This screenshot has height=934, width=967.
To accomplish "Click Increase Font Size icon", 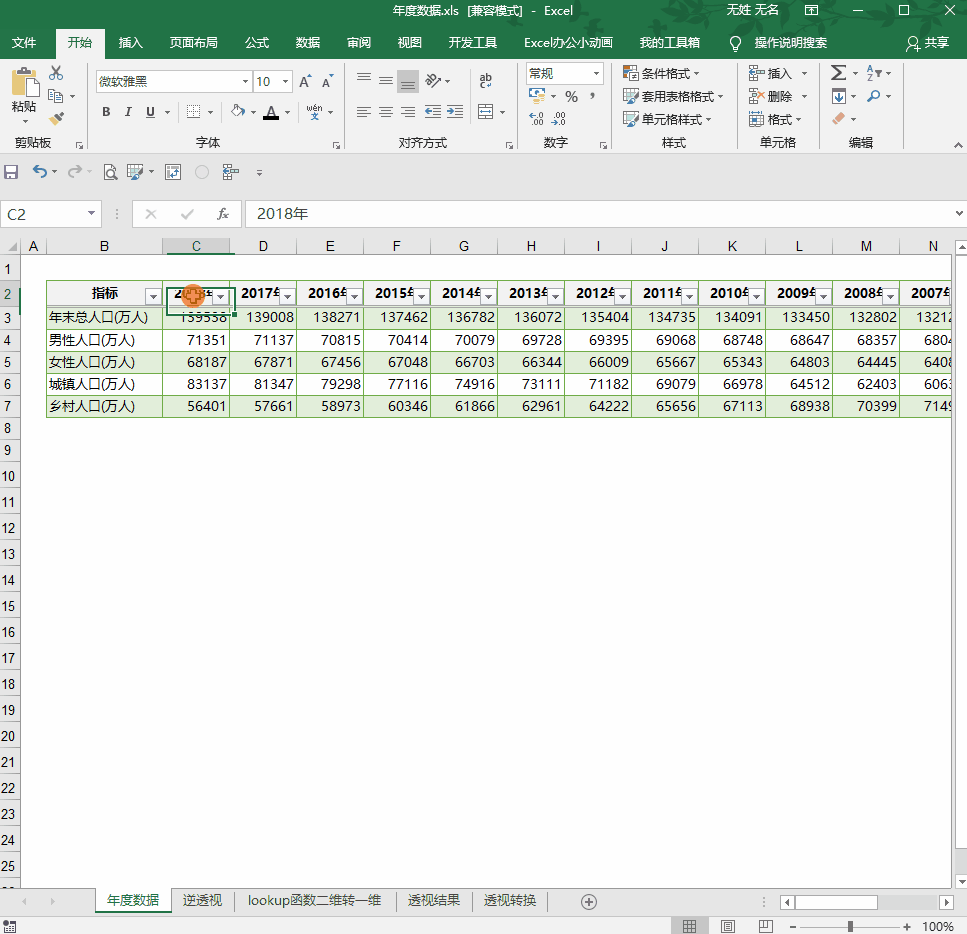I will point(305,81).
